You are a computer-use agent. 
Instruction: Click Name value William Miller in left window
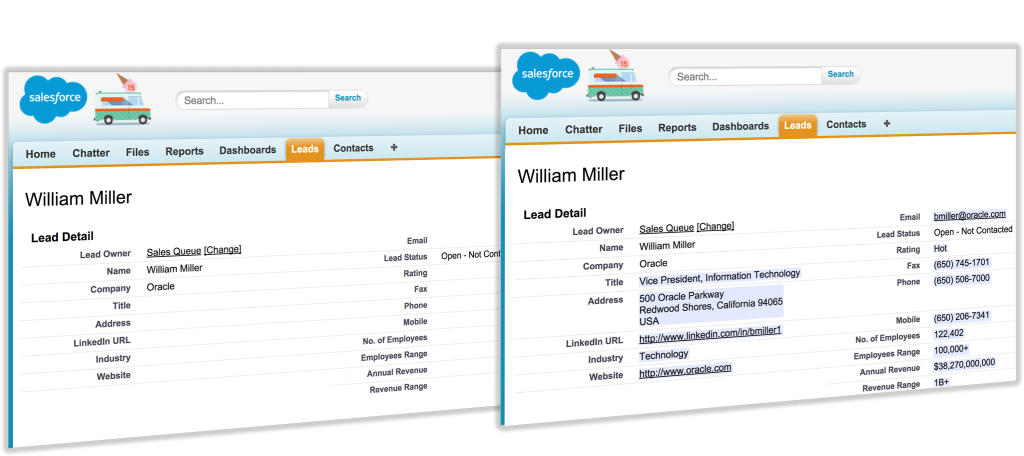174,269
